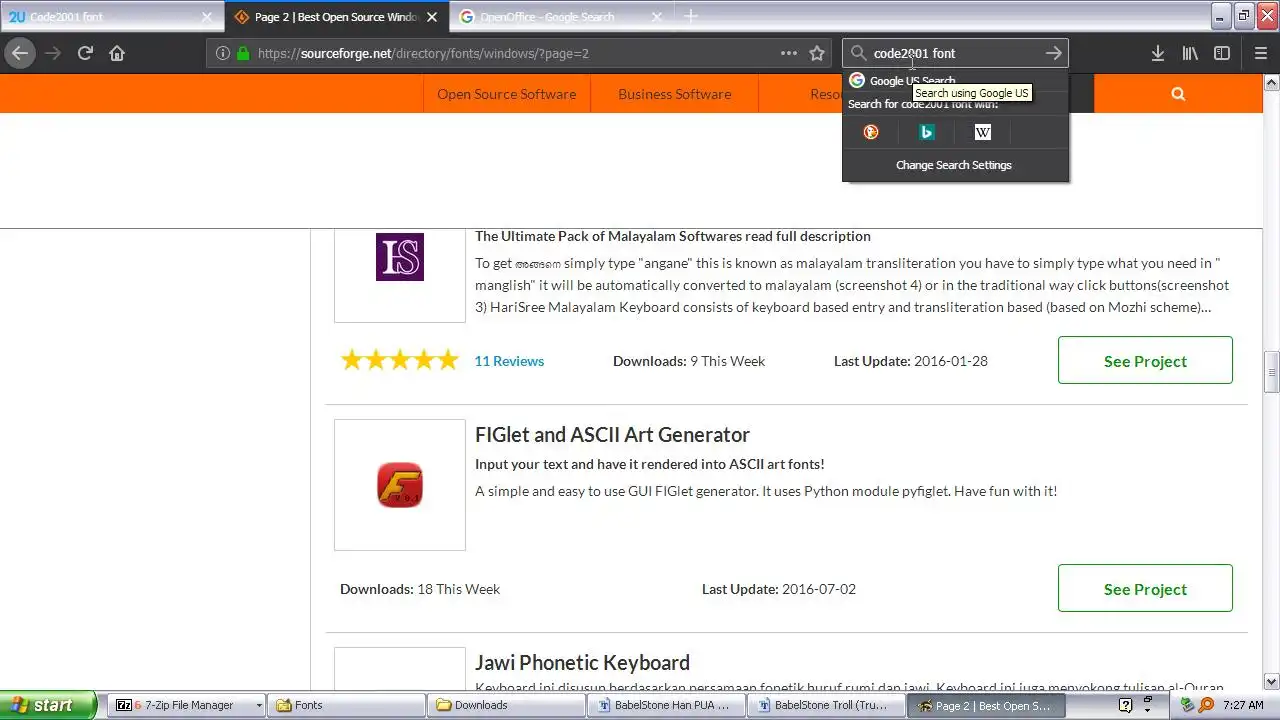Choose Google US Search suggestion
The width and height of the screenshot is (1280, 720).
(955, 81)
